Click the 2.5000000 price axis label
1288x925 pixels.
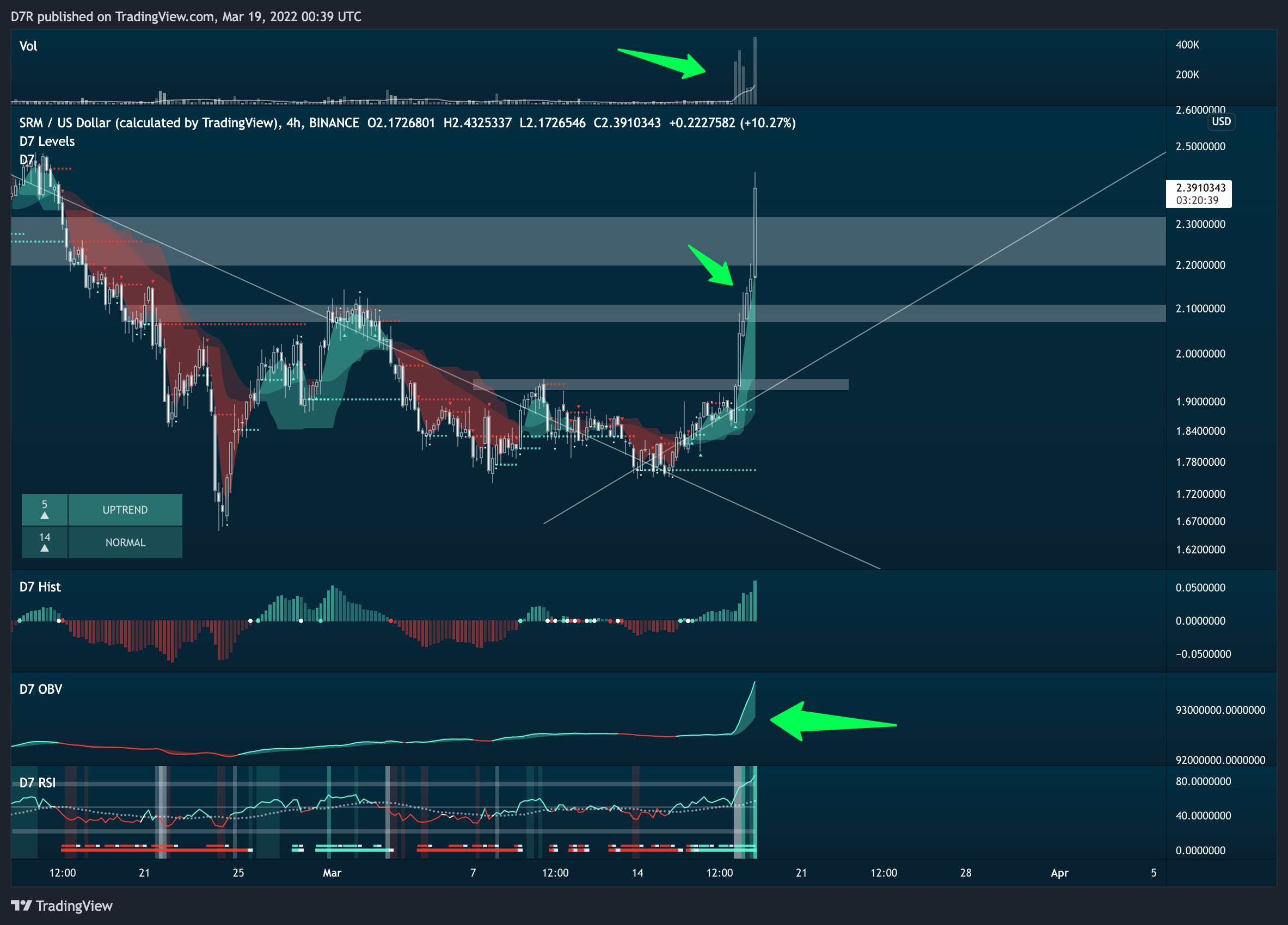tap(1200, 146)
